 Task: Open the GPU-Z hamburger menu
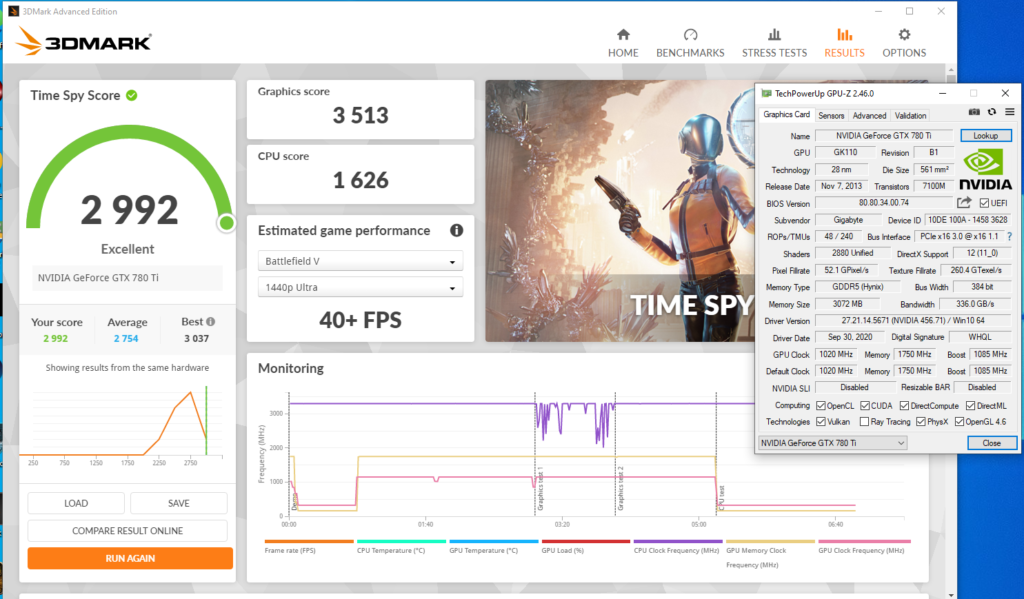click(1010, 112)
